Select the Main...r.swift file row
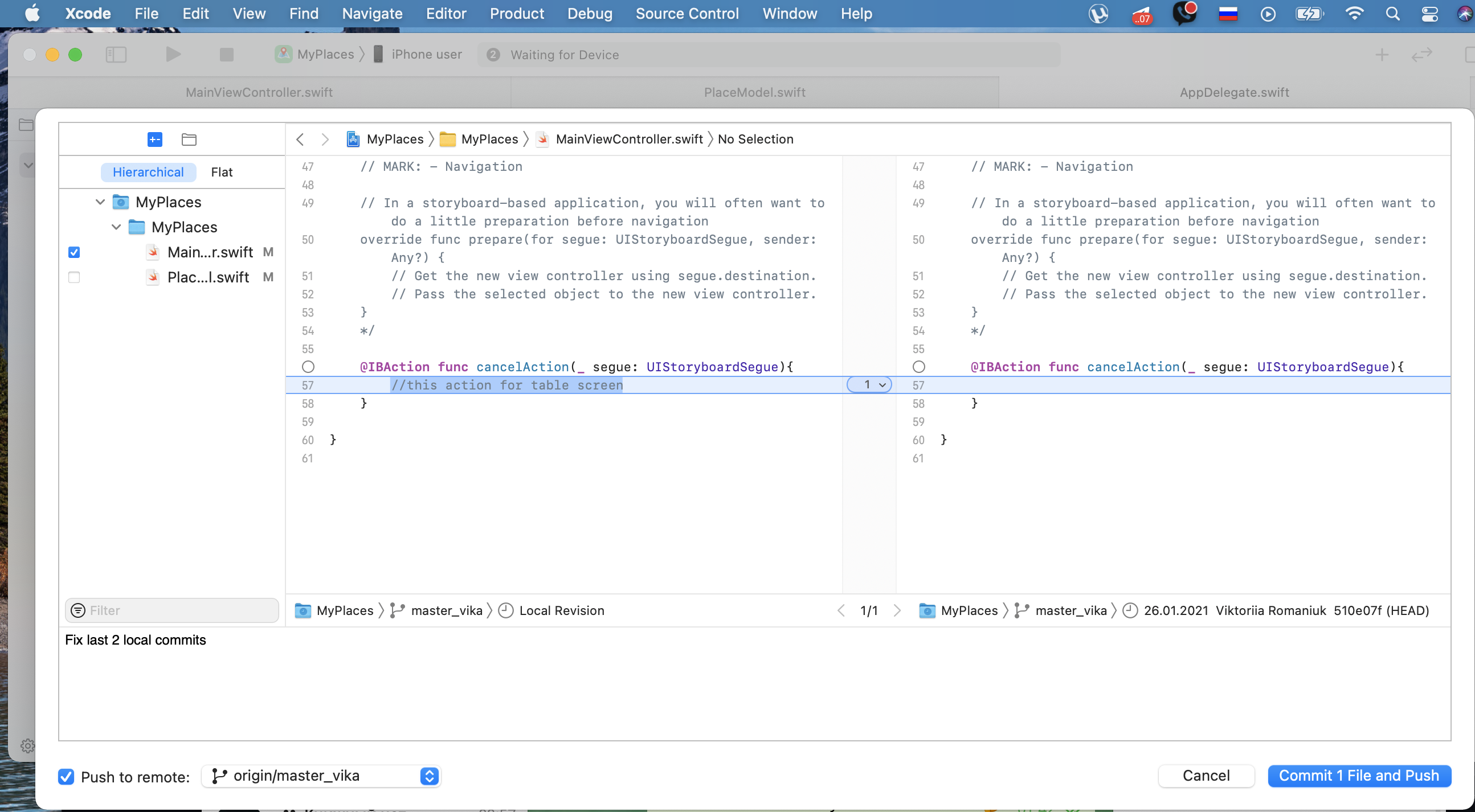This screenshot has width=1475, height=812. [x=172, y=252]
